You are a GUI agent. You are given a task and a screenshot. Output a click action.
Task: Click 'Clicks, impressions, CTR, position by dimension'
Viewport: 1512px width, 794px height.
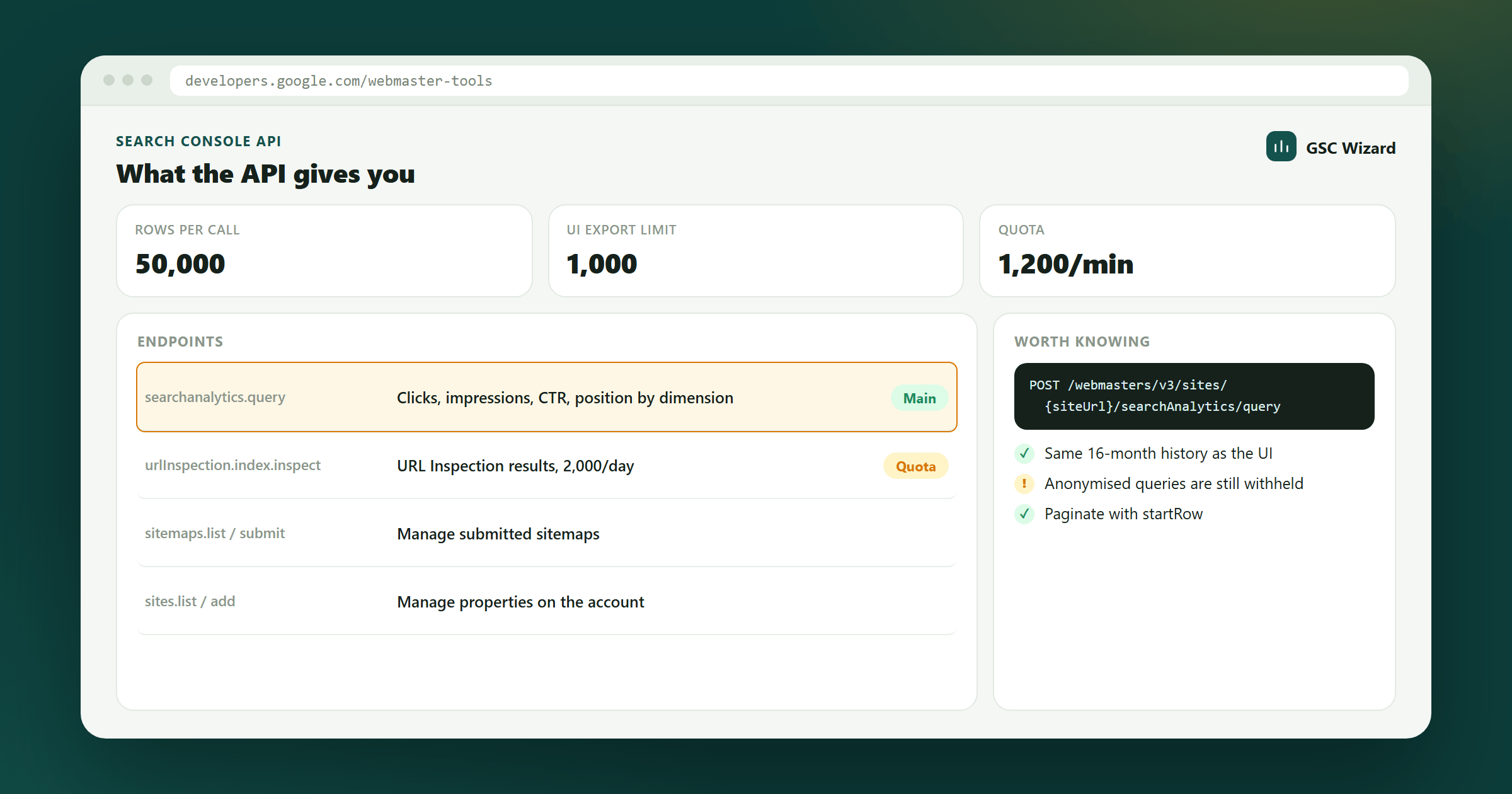pyautogui.click(x=565, y=398)
